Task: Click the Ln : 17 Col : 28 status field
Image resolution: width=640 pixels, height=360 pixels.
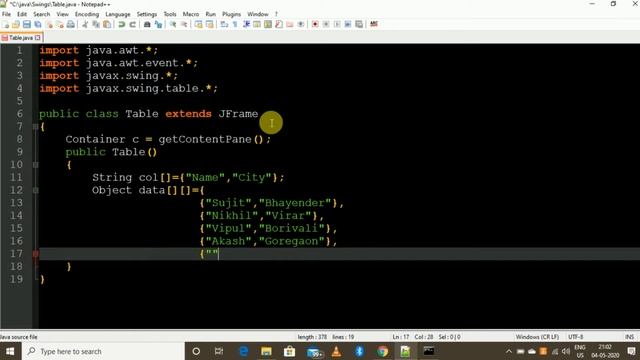Action: (x=413, y=337)
